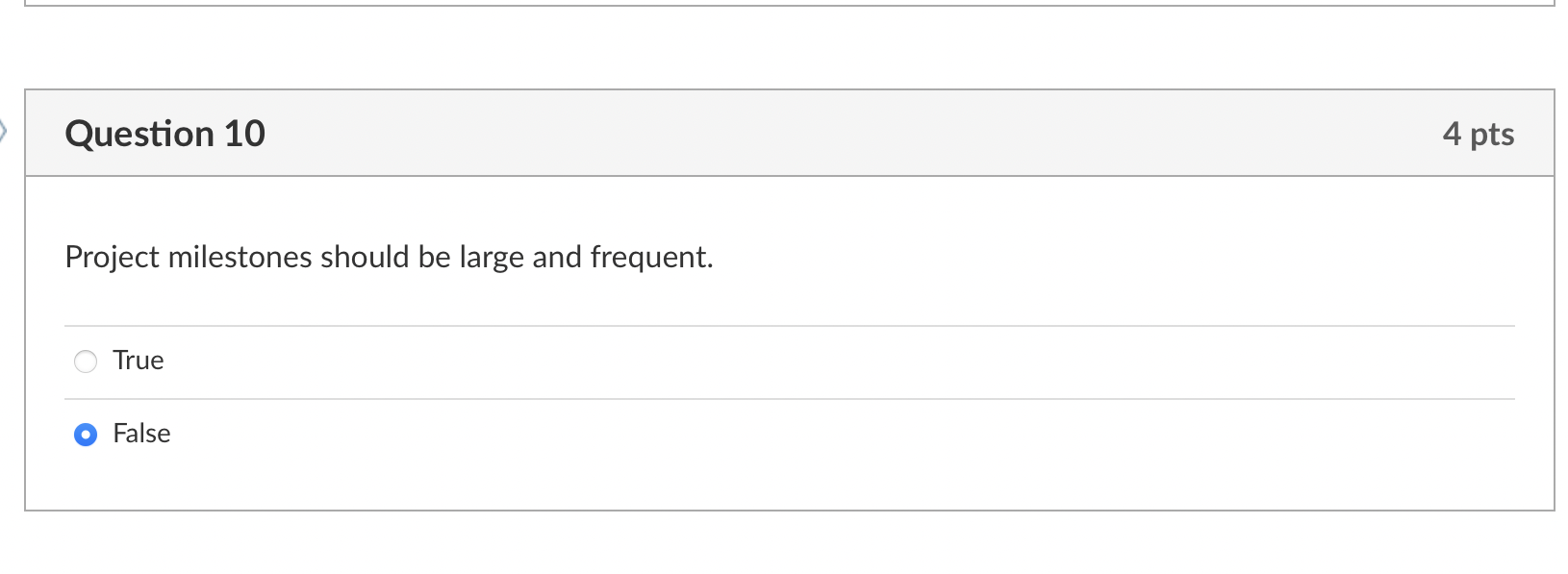Change the selected answer to True

coord(87,361)
